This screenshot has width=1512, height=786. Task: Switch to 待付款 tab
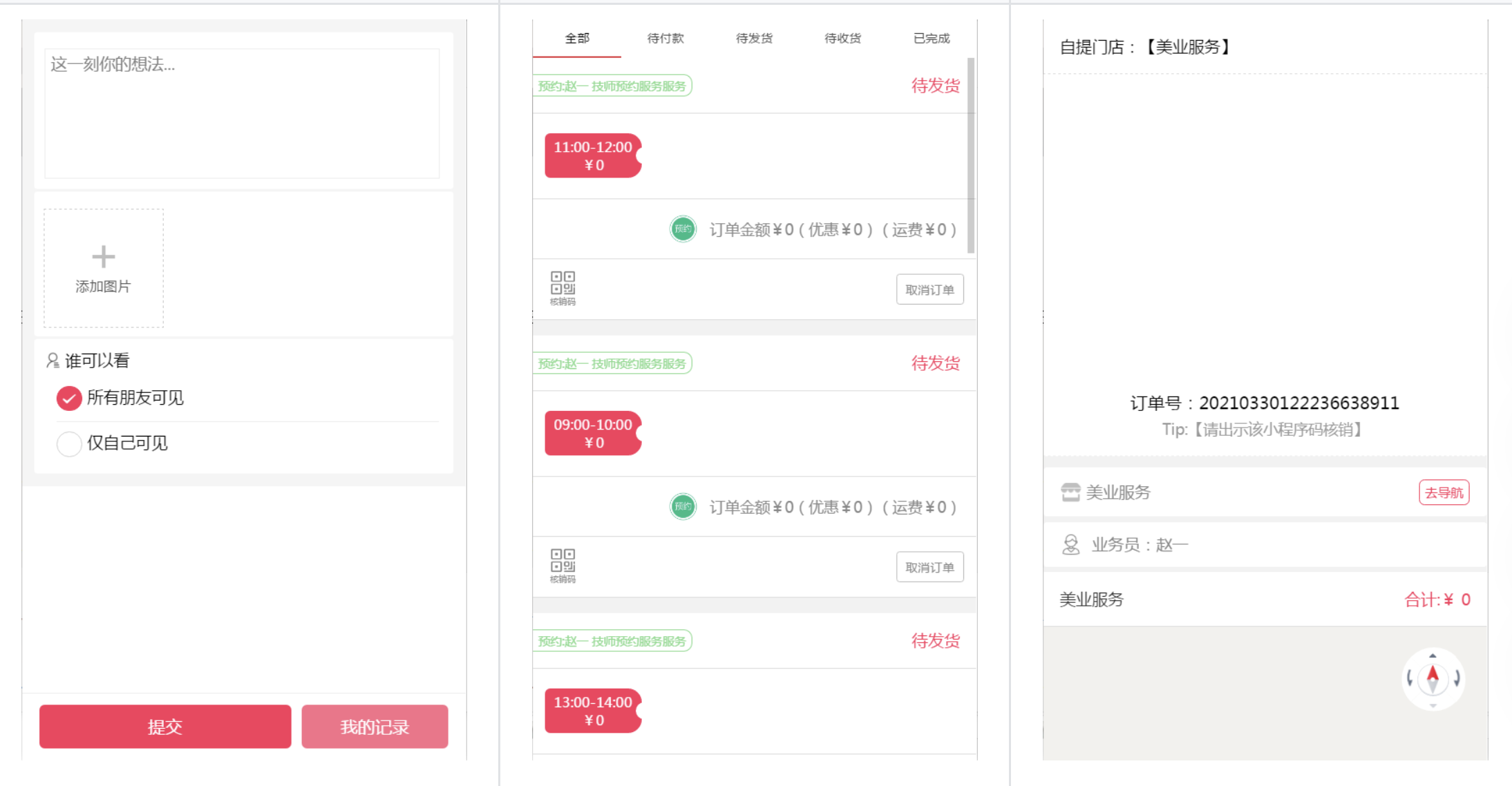665,38
